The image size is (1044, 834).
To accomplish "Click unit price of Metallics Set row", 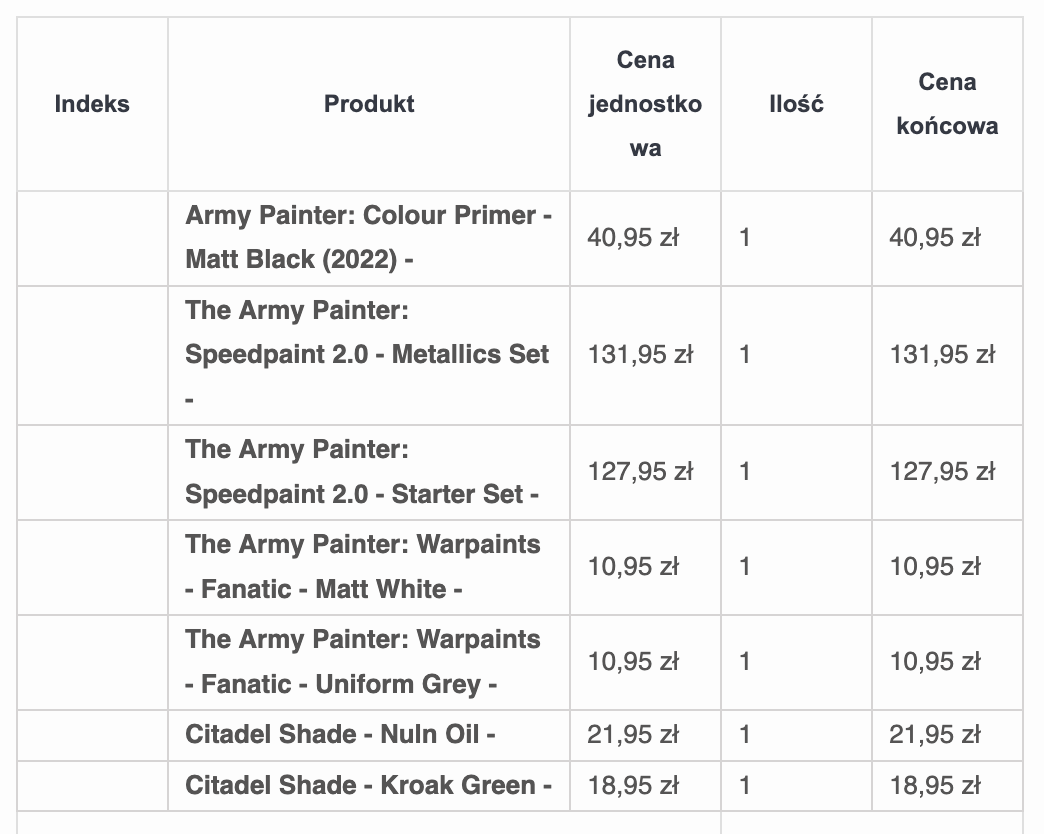I will 640,355.
